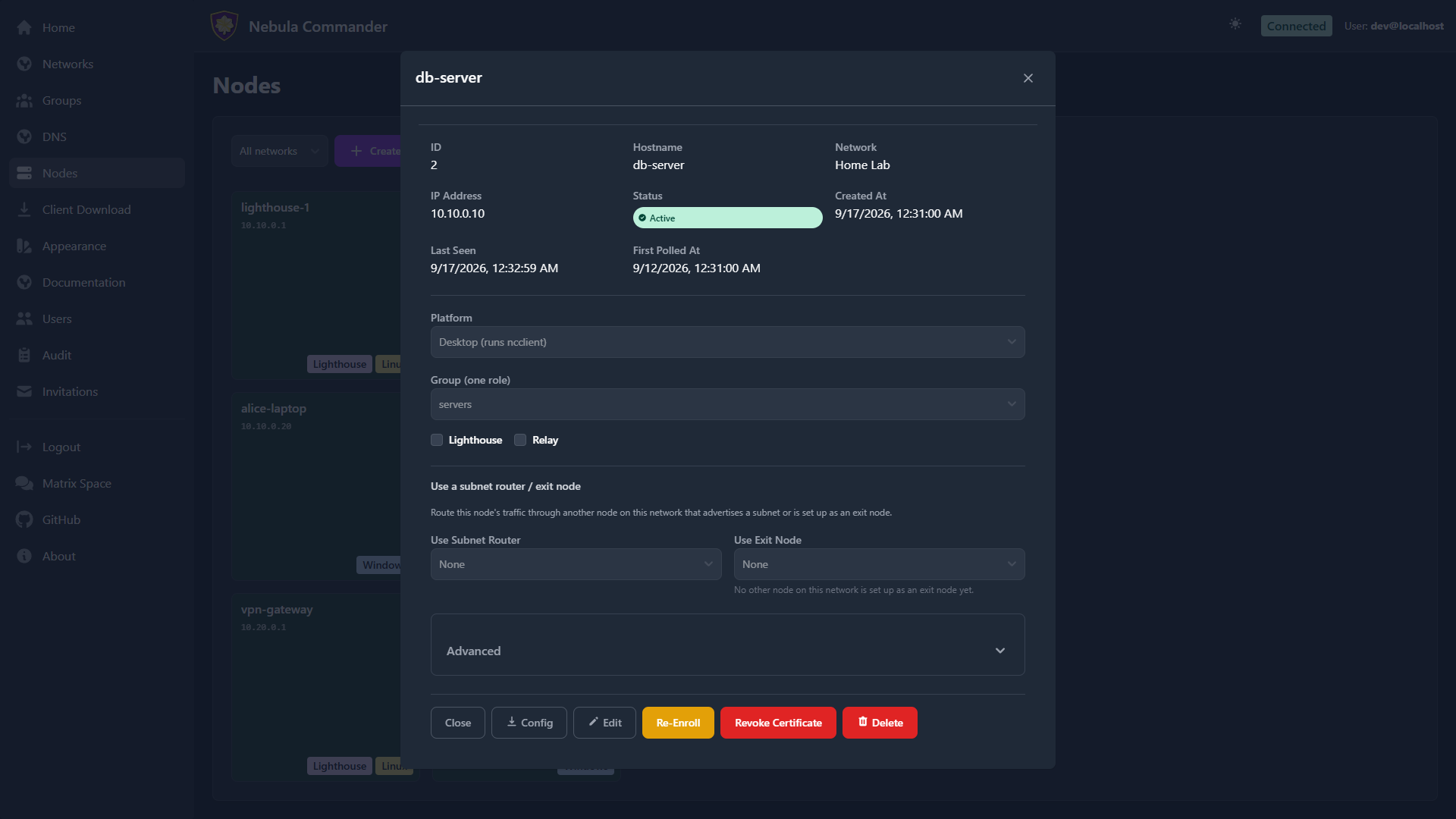Enable the Relay checkbox
1456x819 pixels.
tap(520, 440)
